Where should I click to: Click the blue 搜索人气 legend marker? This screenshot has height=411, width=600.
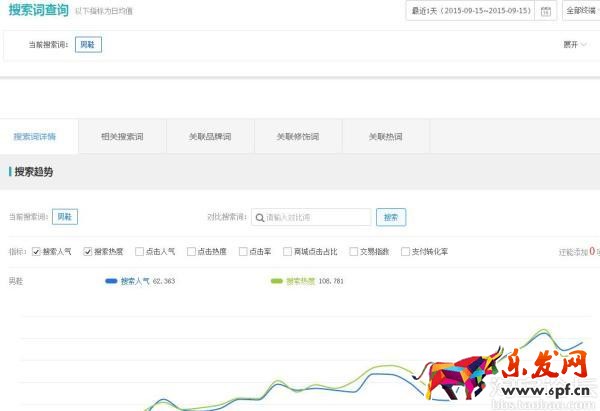111,281
